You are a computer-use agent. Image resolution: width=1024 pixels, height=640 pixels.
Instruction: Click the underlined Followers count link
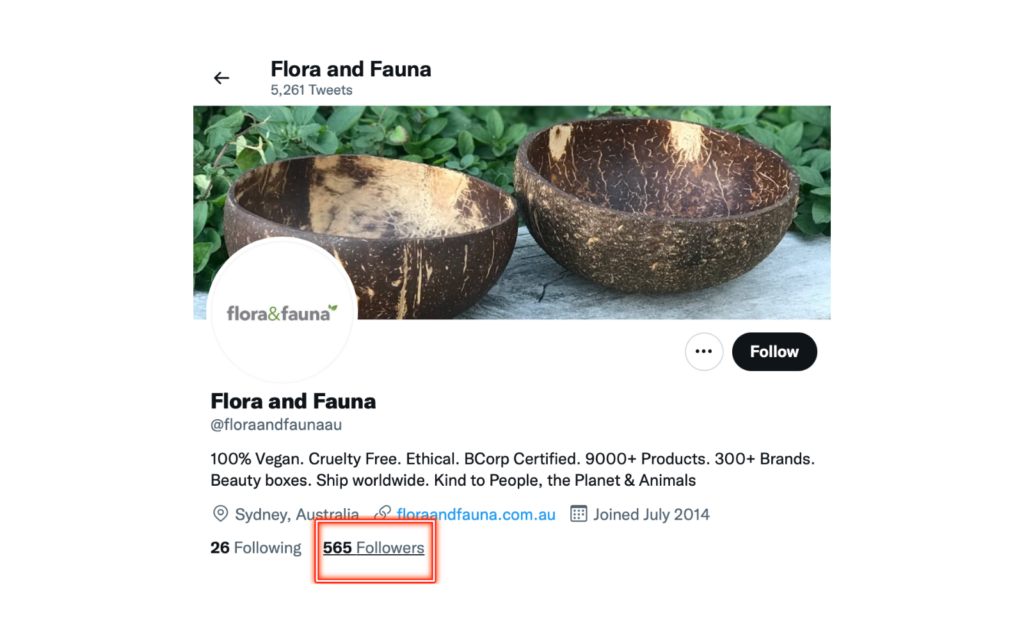click(374, 547)
